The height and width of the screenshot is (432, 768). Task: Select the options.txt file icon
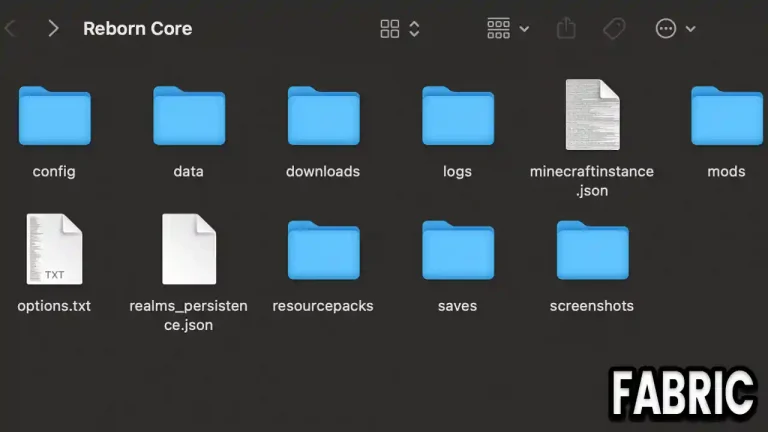pyautogui.click(x=54, y=249)
